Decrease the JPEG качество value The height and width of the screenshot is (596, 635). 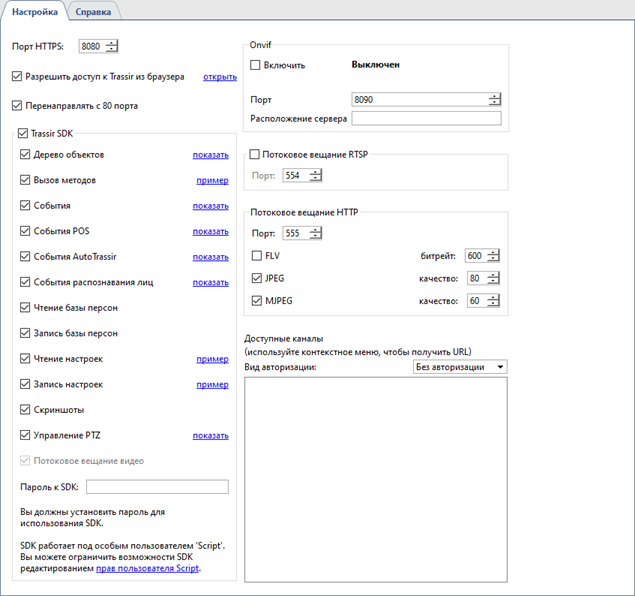[494, 282]
